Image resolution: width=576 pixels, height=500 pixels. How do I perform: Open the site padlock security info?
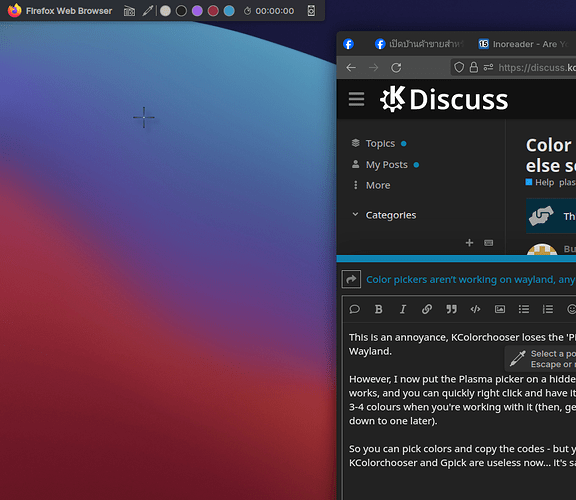tap(474, 67)
